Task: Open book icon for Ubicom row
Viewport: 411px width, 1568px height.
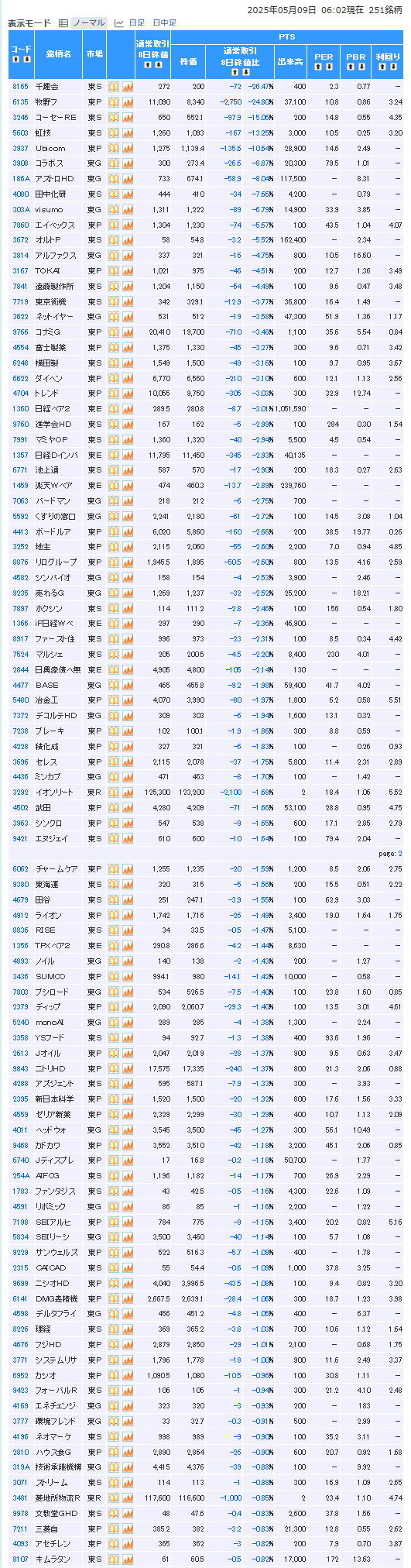Action: pyautogui.click(x=114, y=148)
